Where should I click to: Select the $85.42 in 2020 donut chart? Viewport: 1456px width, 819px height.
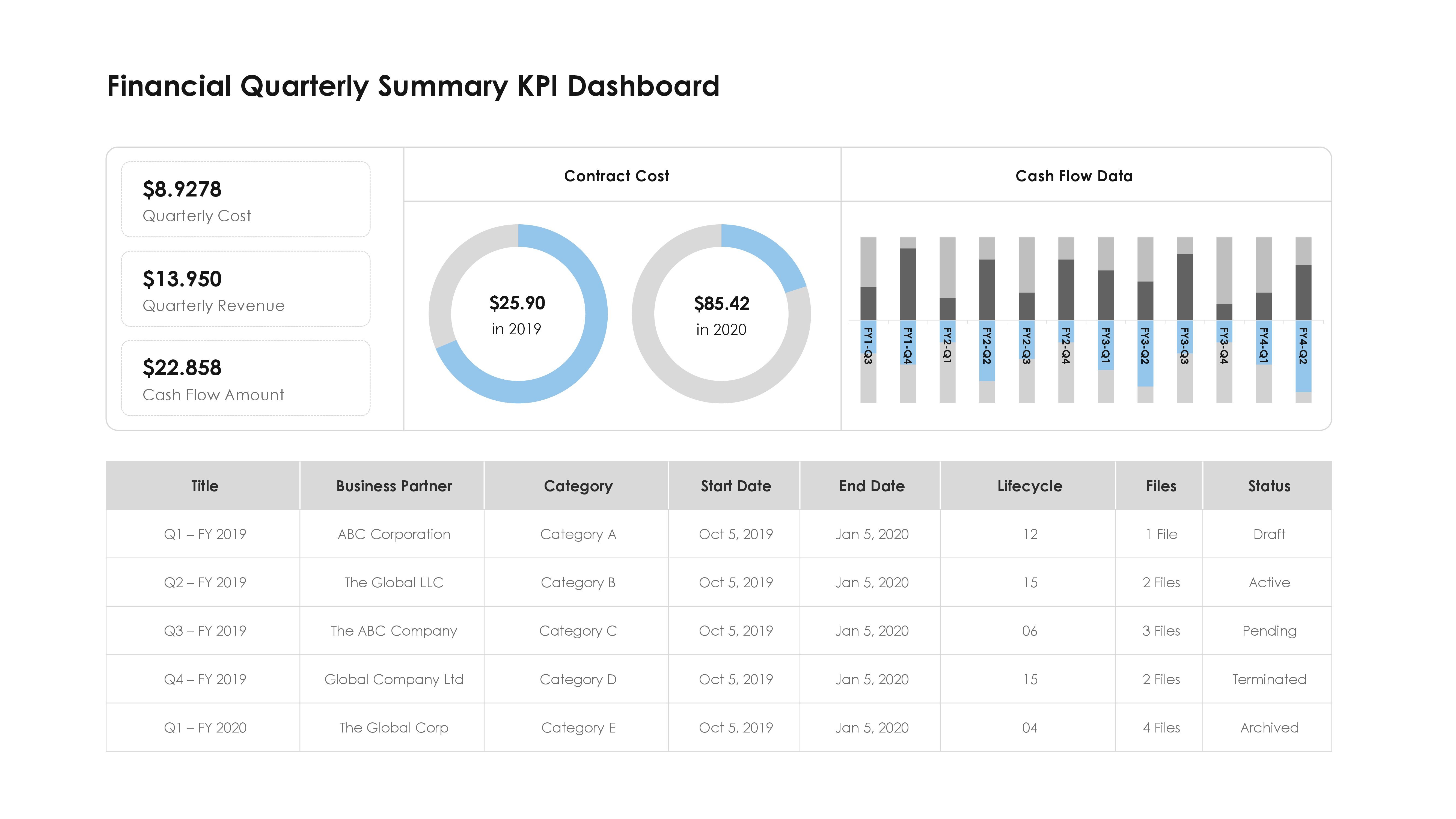721,314
